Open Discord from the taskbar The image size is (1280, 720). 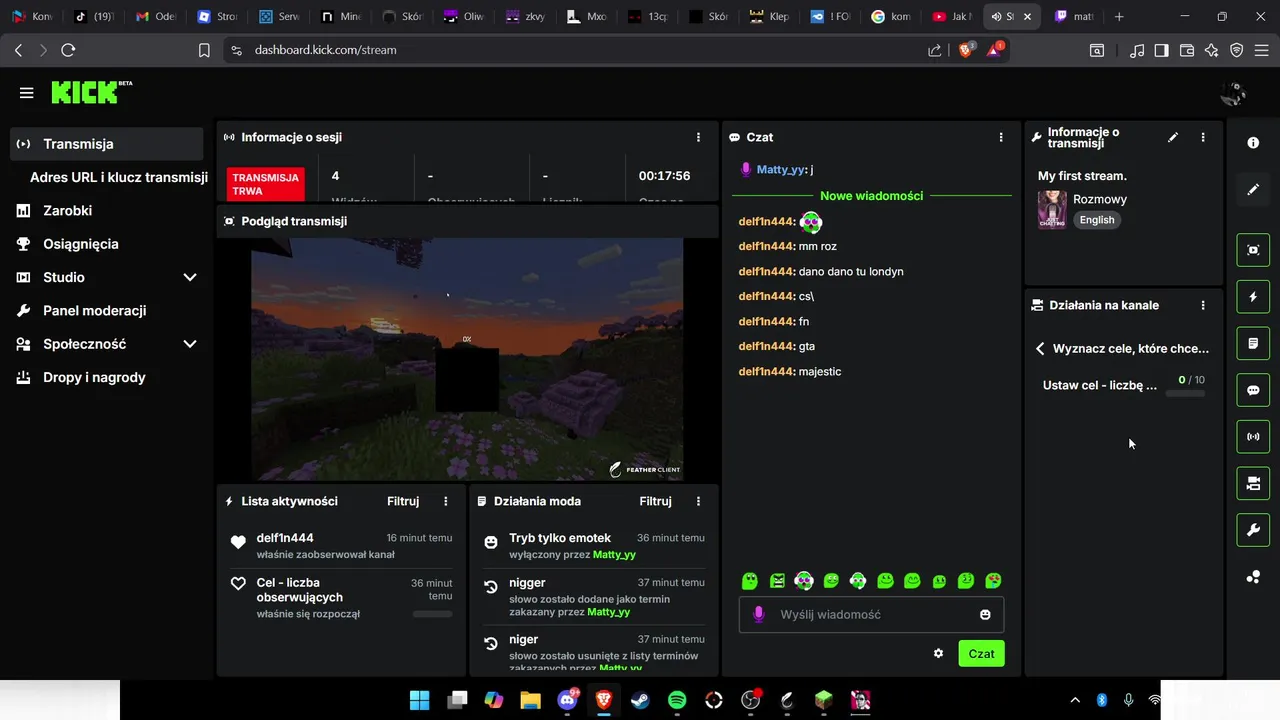coord(568,700)
